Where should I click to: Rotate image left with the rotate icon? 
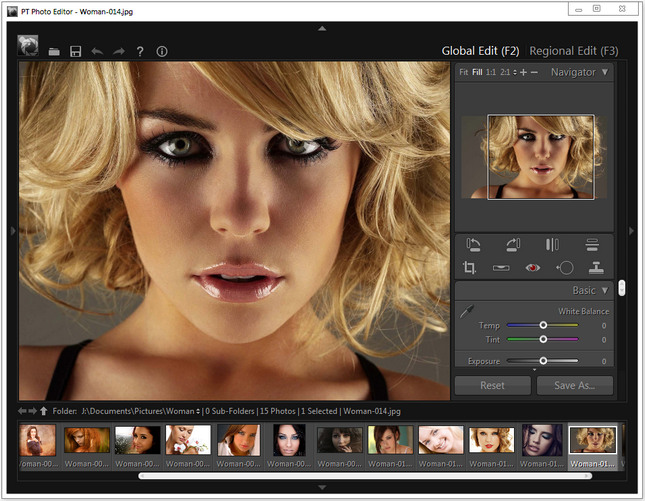(x=471, y=244)
